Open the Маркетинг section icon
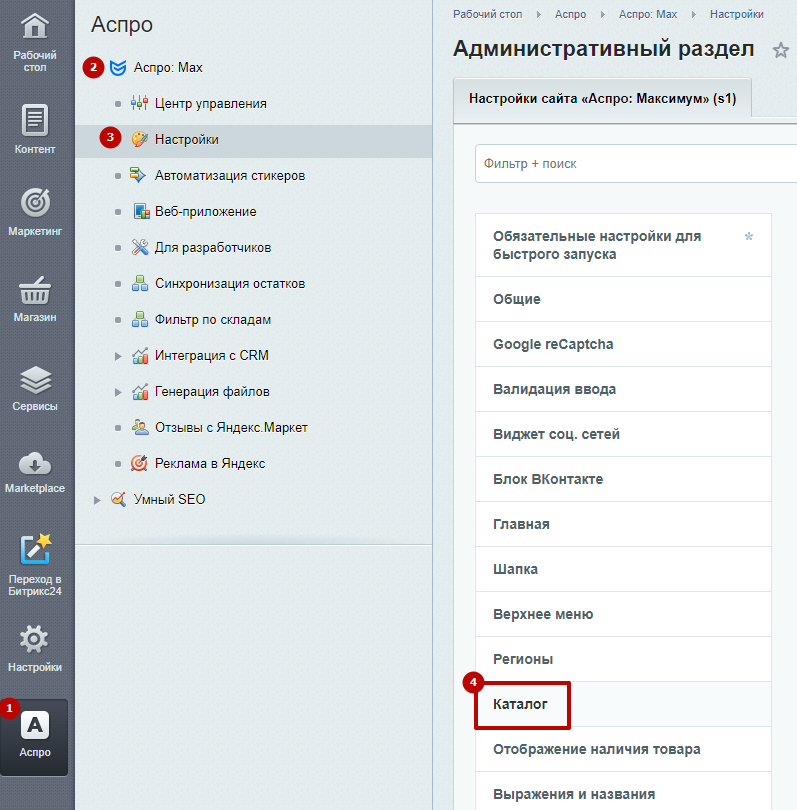Viewport: 797px width, 810px height. click(x=35, y=202)
